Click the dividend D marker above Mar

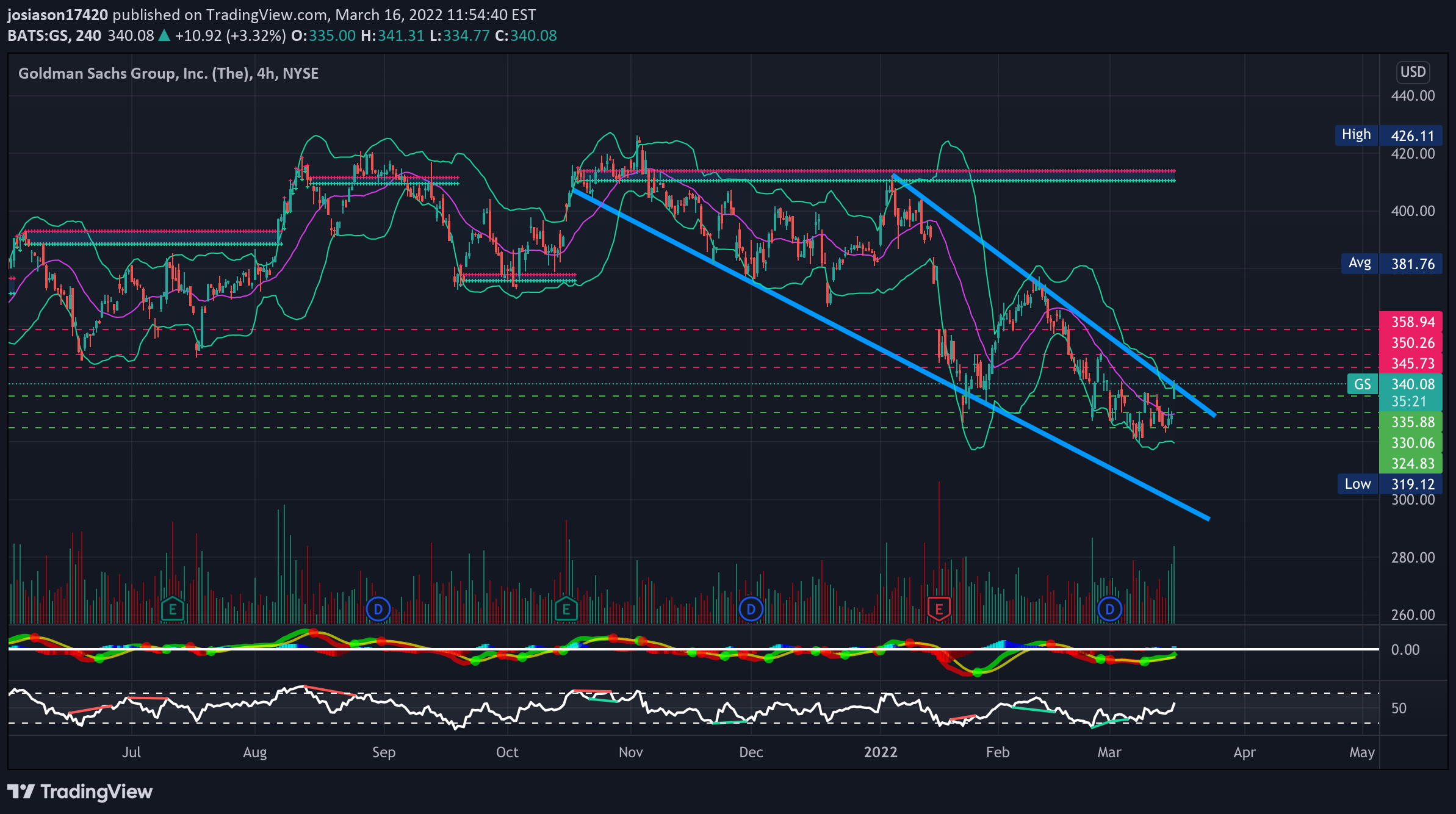point(1110,609)
